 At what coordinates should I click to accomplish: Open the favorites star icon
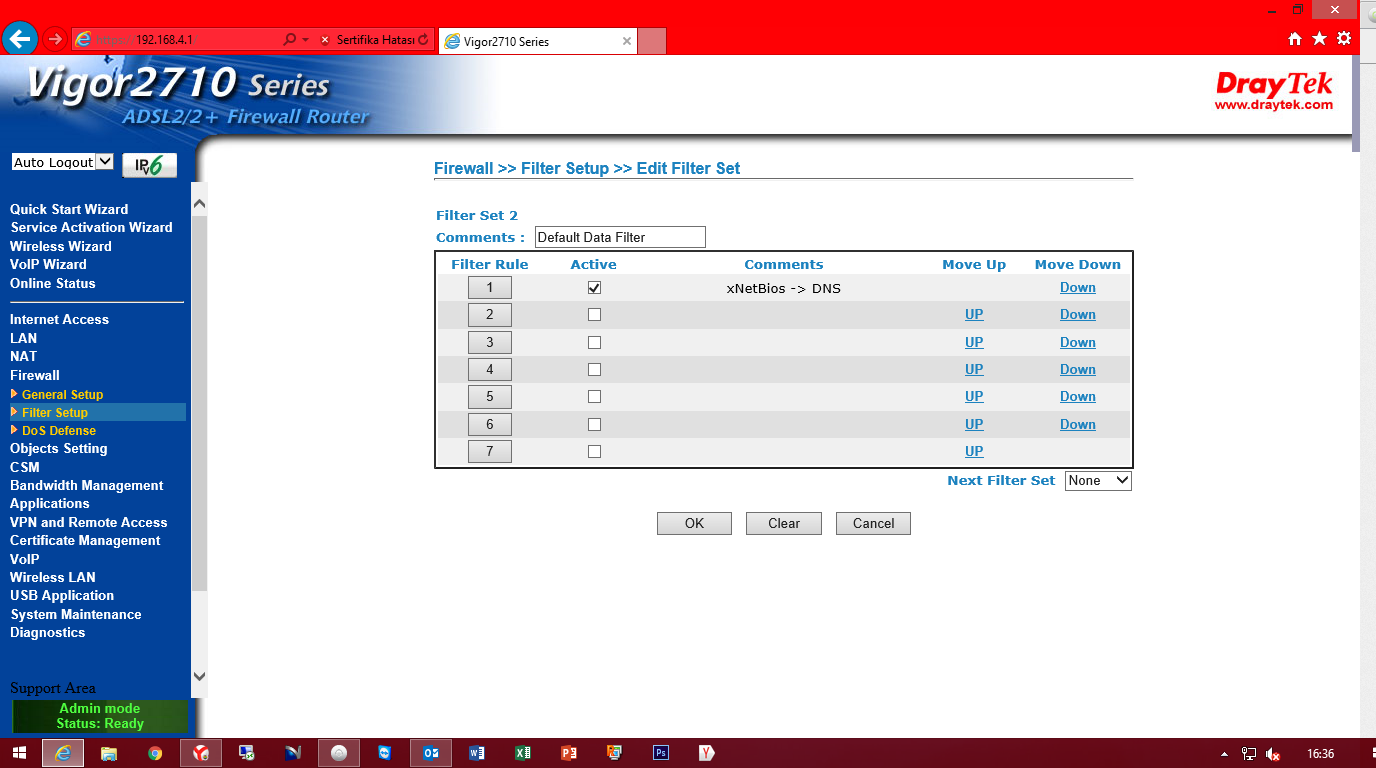pos(1319,39)
